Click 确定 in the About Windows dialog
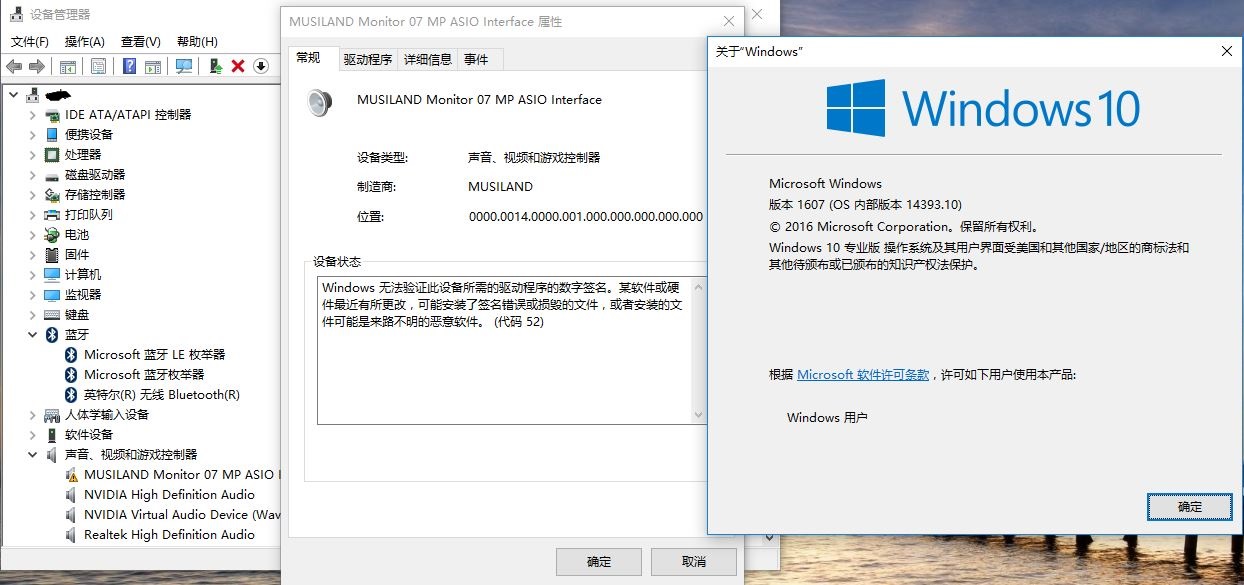 pyautogui.click(x=1189, y=507)
